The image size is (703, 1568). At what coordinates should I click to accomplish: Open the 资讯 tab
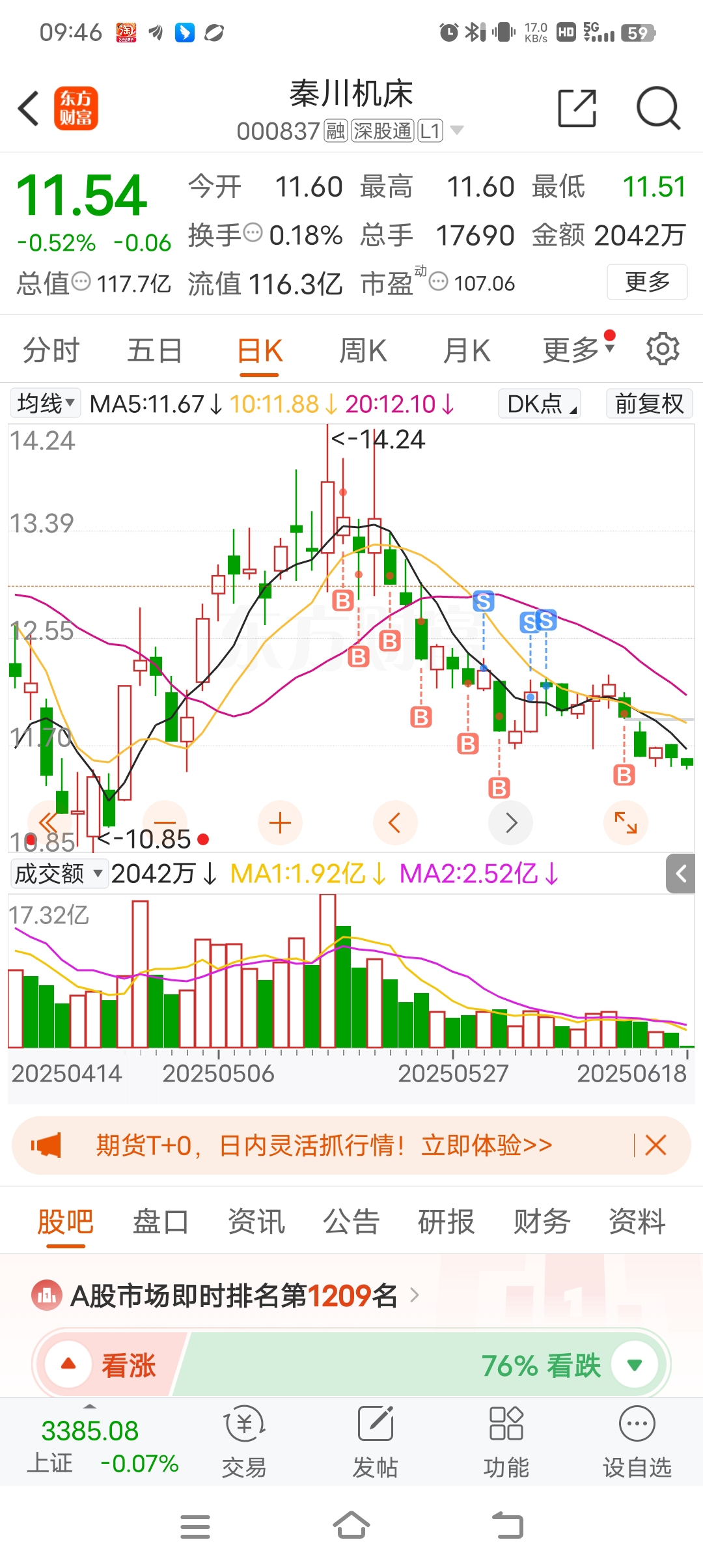pyautogui.click(x=256, y=1222)
